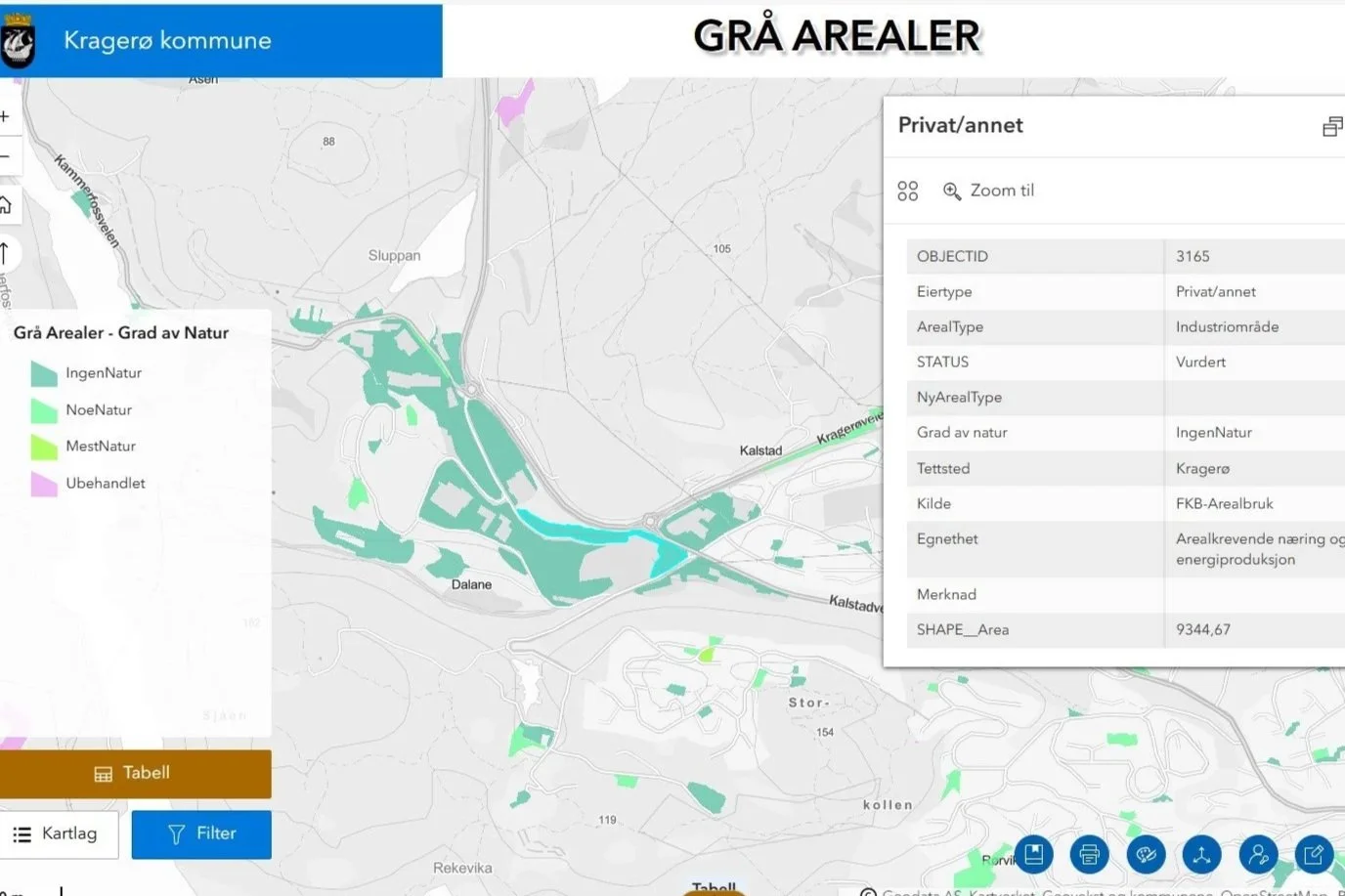This screenshot has height=896, width=1345.
Task: Click the Rekevika place label on map
Action: tap(462, 868)
